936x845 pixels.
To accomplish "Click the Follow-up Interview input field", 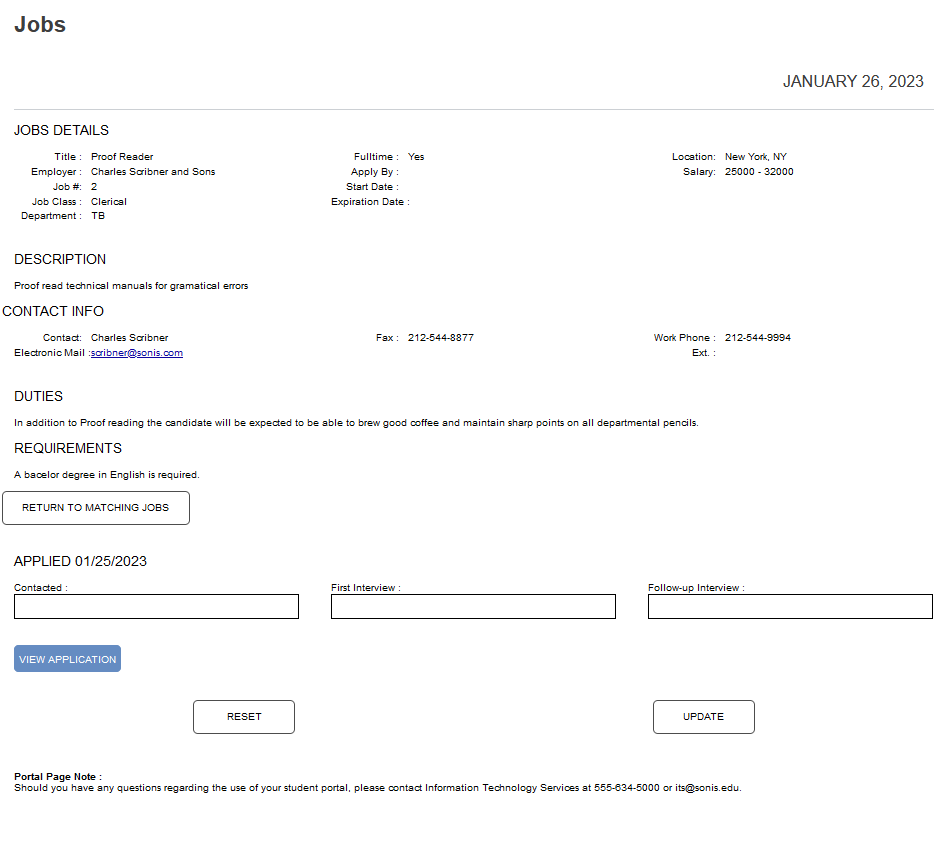I will 789,606.
